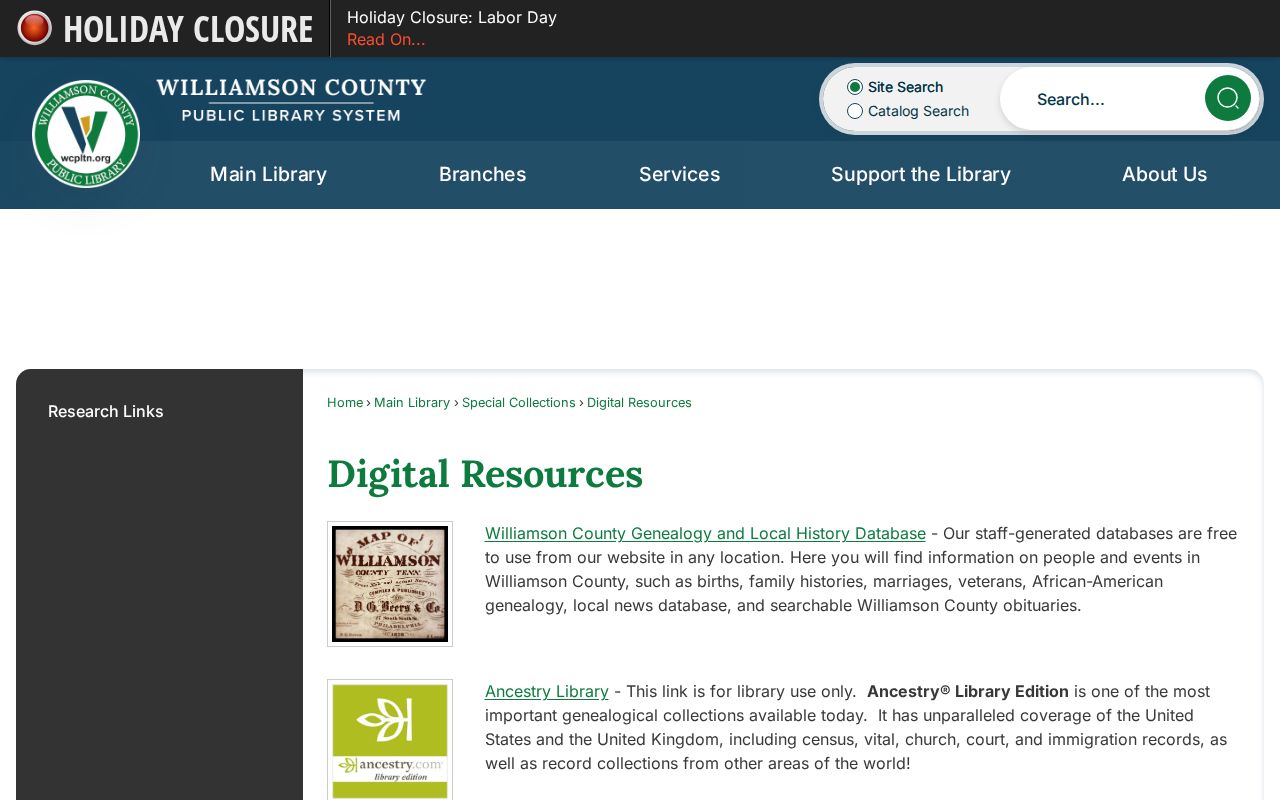
Task: Select the Catalog Search radio button
Action: coord(855,111)
